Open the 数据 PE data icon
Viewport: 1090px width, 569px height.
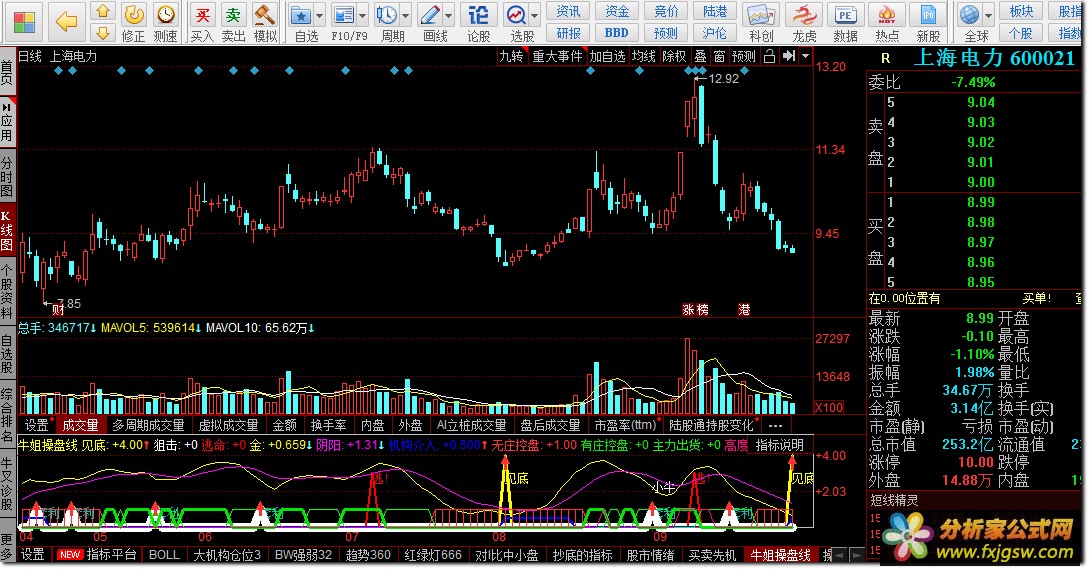click(x=845, y=15)
